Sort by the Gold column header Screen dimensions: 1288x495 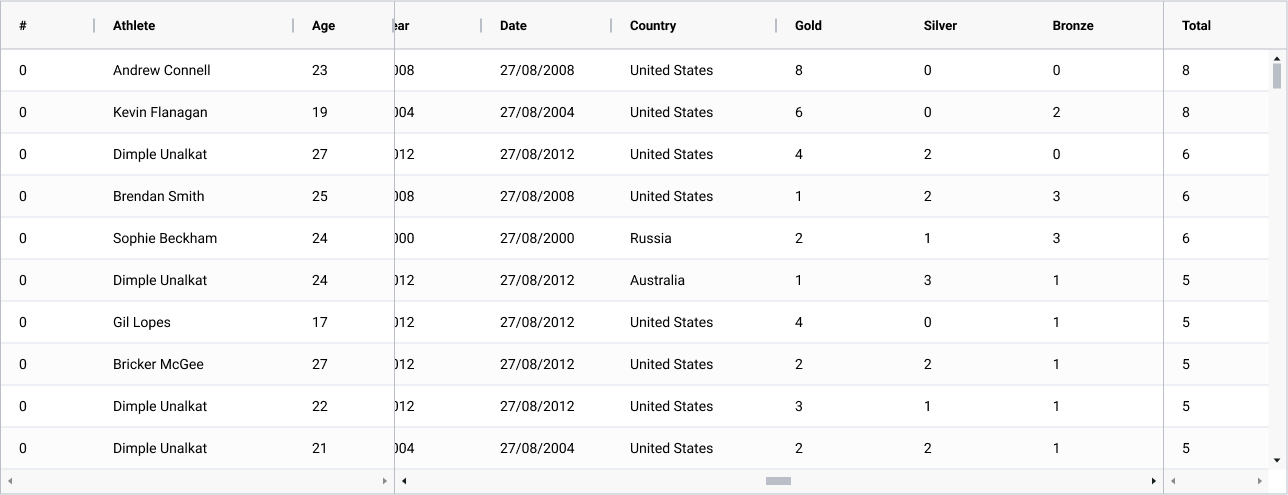(808, 26)
